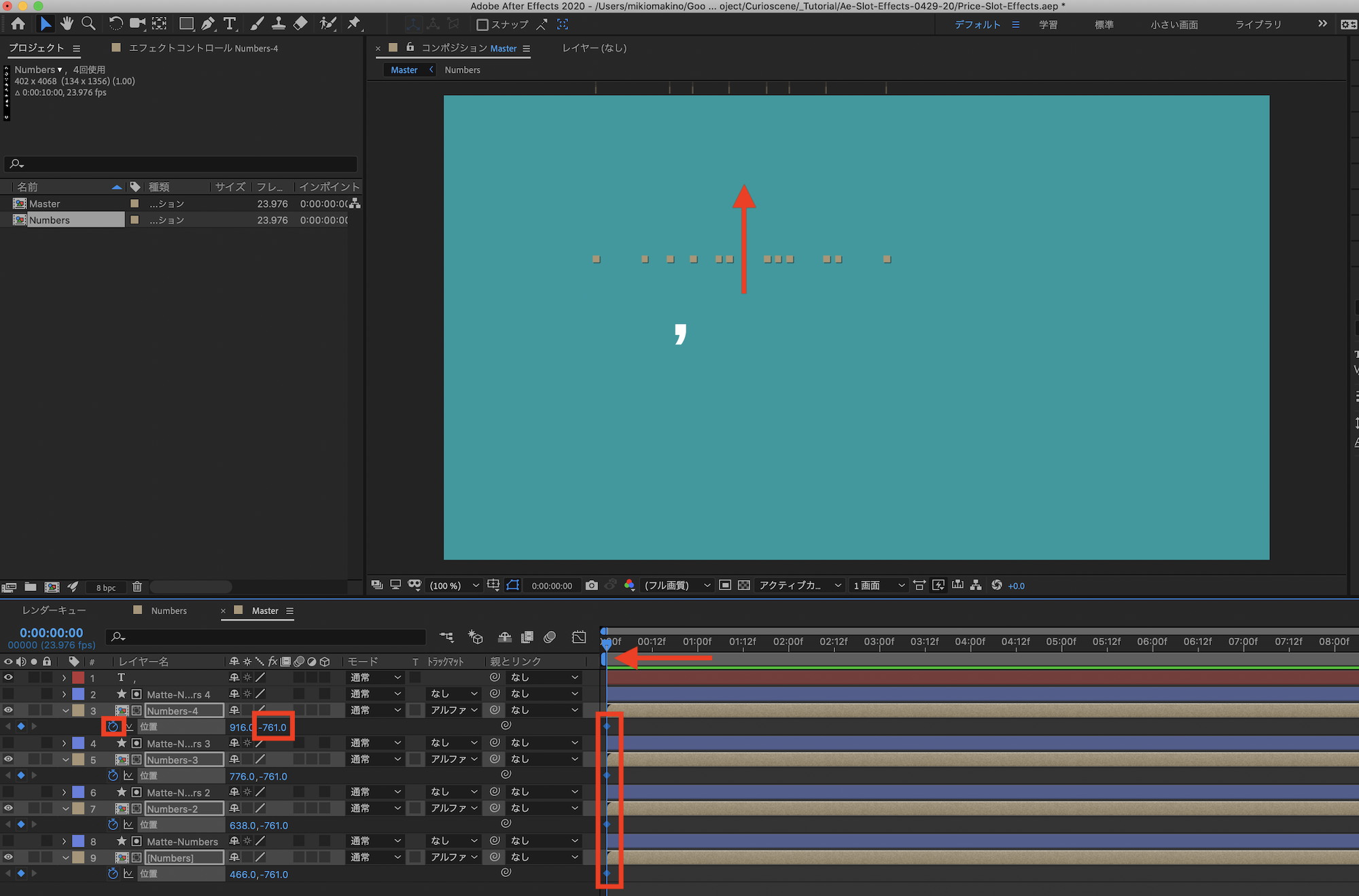The image size is (1359, 896).
Task: Switch to the Numbers timeline tab
Action: coord(169,611)
